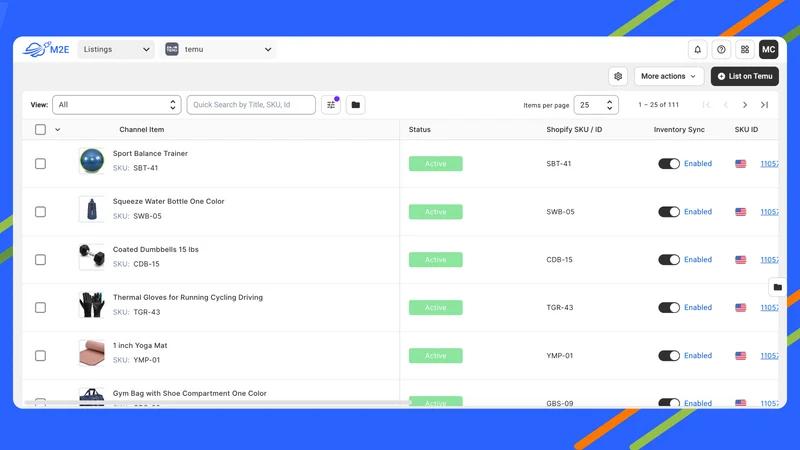Open the temu channel dropdown
The width and height of the screenshot is (800, 450).
click(218, 49)
